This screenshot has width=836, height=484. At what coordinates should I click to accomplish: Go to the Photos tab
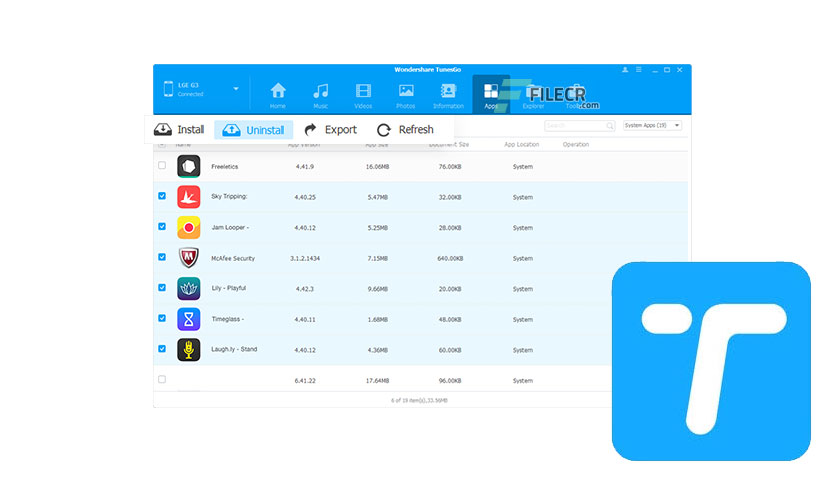point(406,95)
